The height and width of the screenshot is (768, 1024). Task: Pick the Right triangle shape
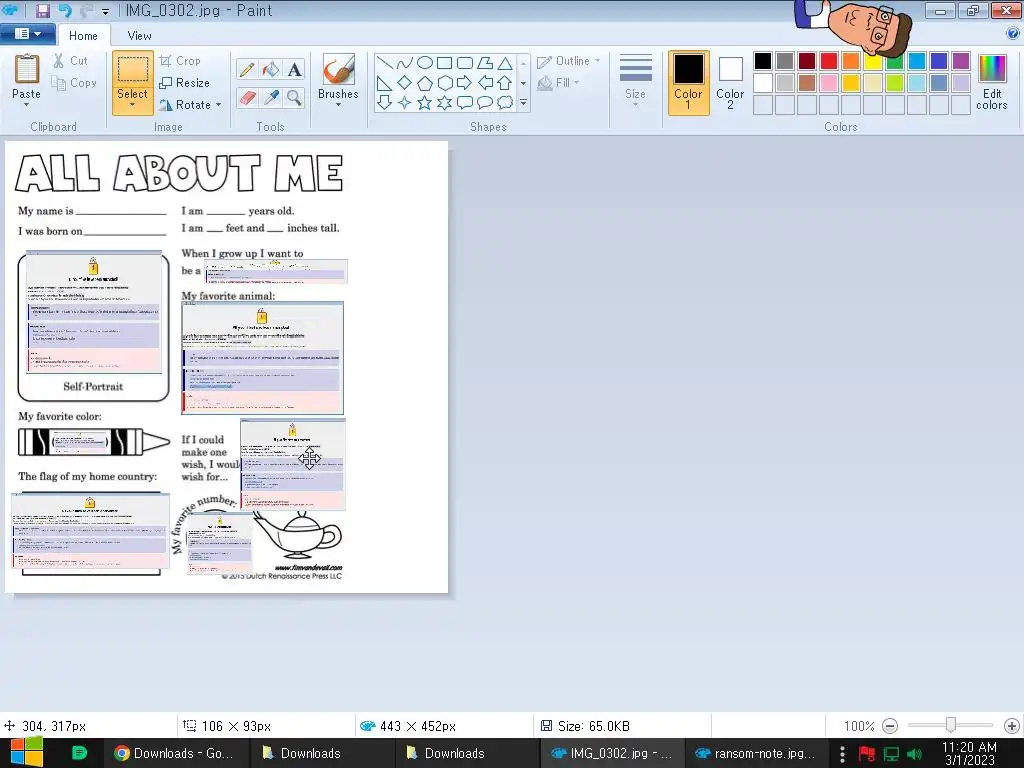tap(385, 83)
